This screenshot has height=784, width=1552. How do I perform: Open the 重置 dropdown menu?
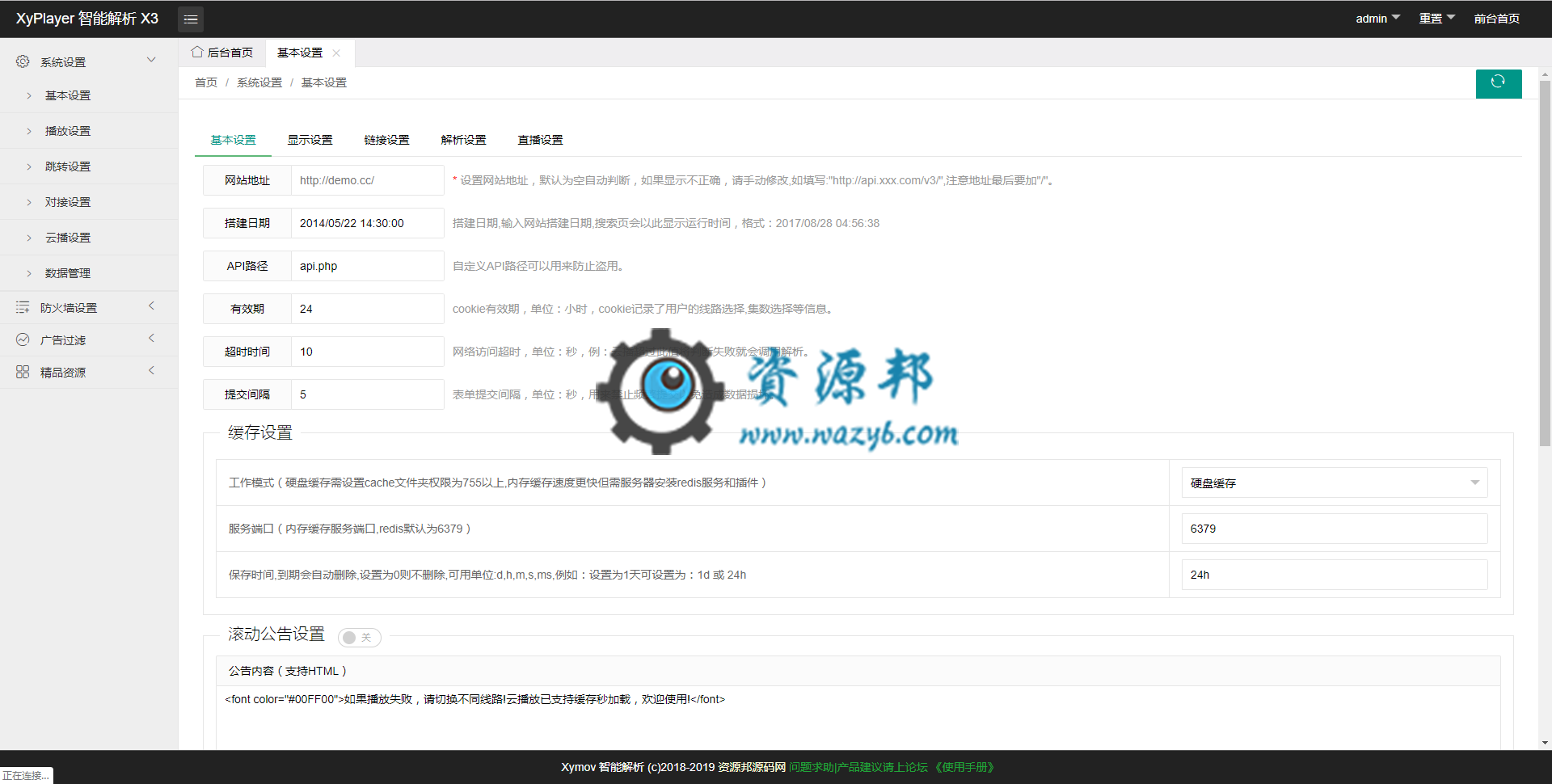[1437, 19]
